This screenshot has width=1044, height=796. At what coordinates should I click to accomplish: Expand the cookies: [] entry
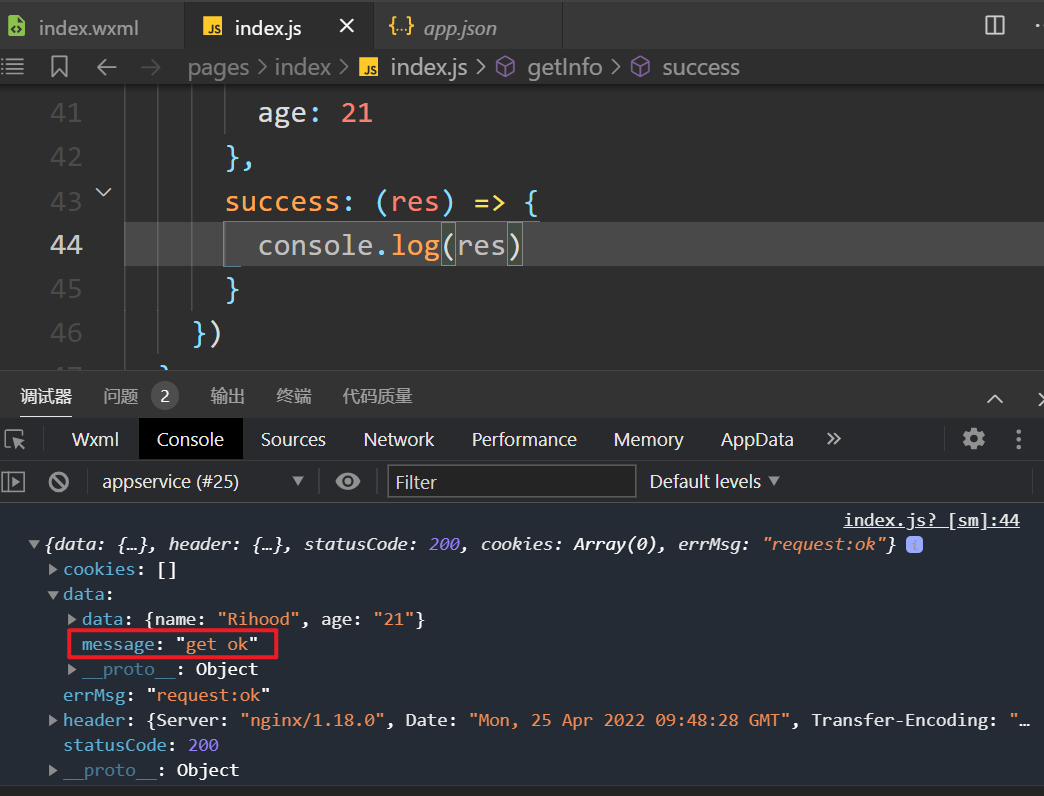[53, 570]
